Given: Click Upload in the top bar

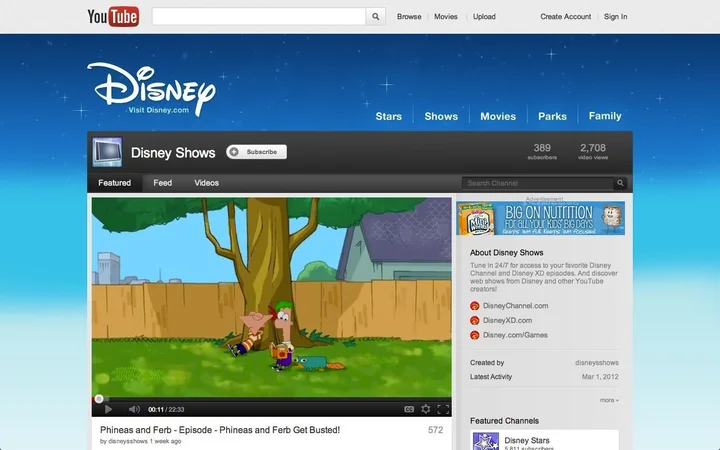Looking at the screenshot, I should pos(484,17).
